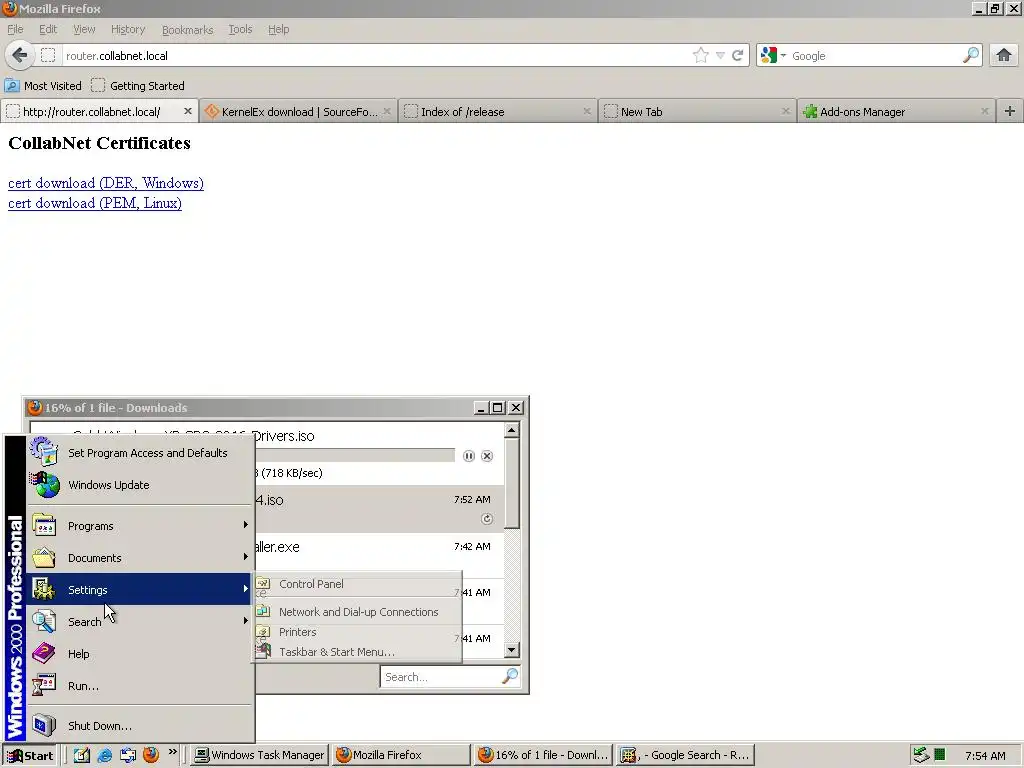
Task: Open the View menu
Action: [x=84, y=29]
